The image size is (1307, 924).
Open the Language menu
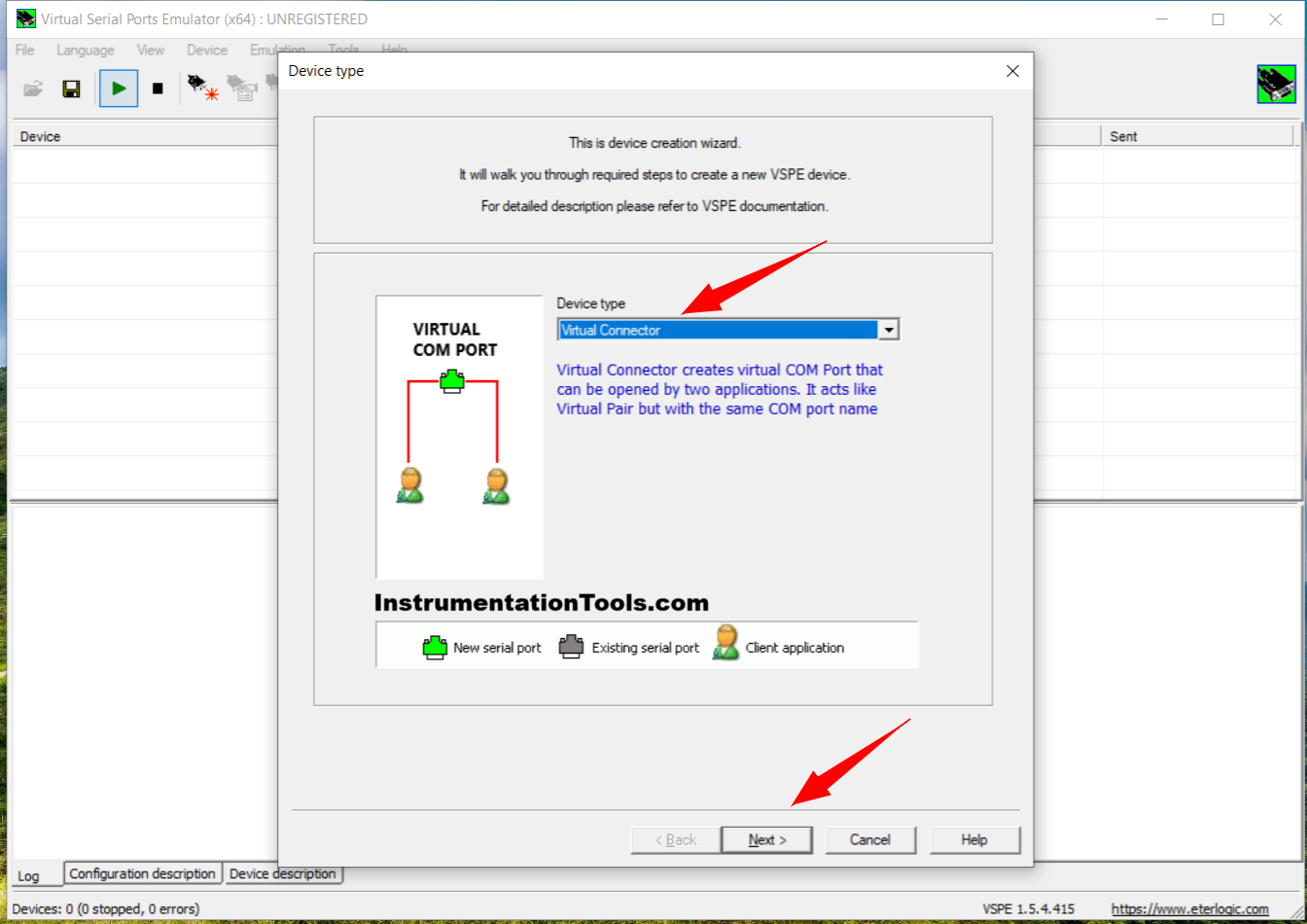click(x=86, y=50)
